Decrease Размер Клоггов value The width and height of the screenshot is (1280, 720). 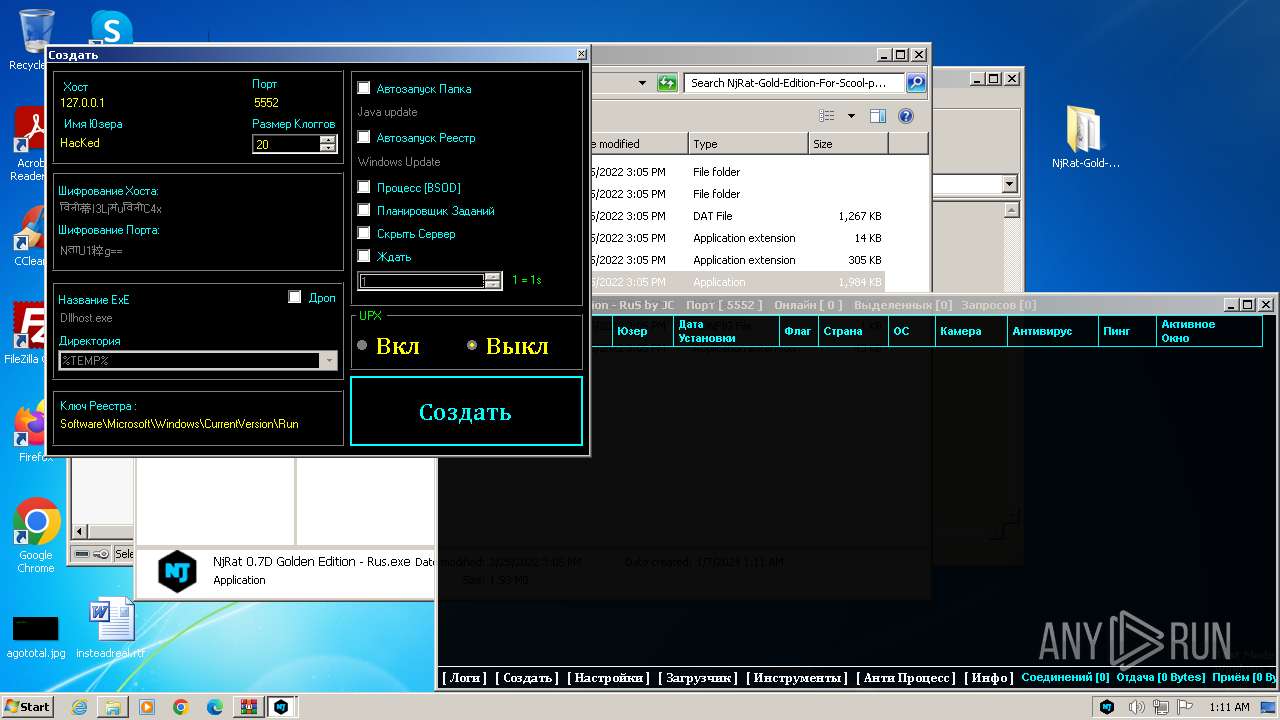[328, 148]
